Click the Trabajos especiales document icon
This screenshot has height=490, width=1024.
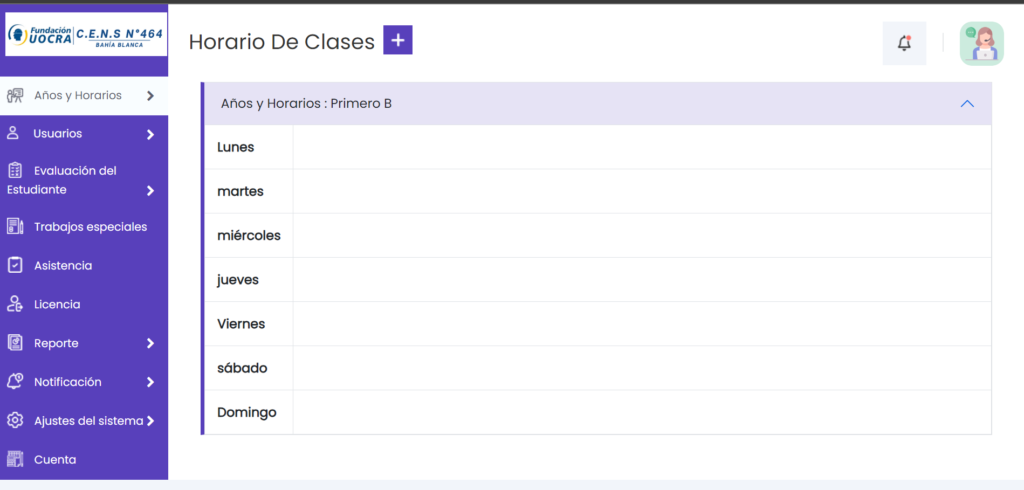(x=14, y=227)
